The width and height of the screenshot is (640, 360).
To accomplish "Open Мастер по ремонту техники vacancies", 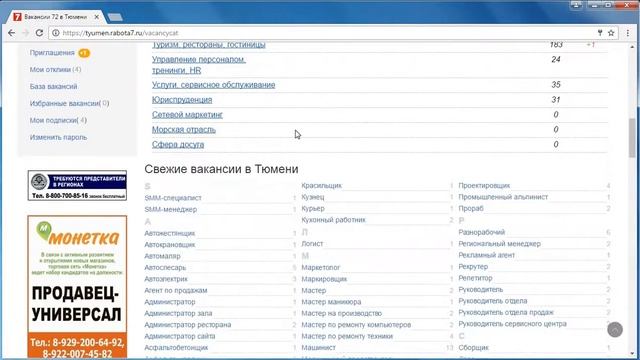I will click(347, 336).
